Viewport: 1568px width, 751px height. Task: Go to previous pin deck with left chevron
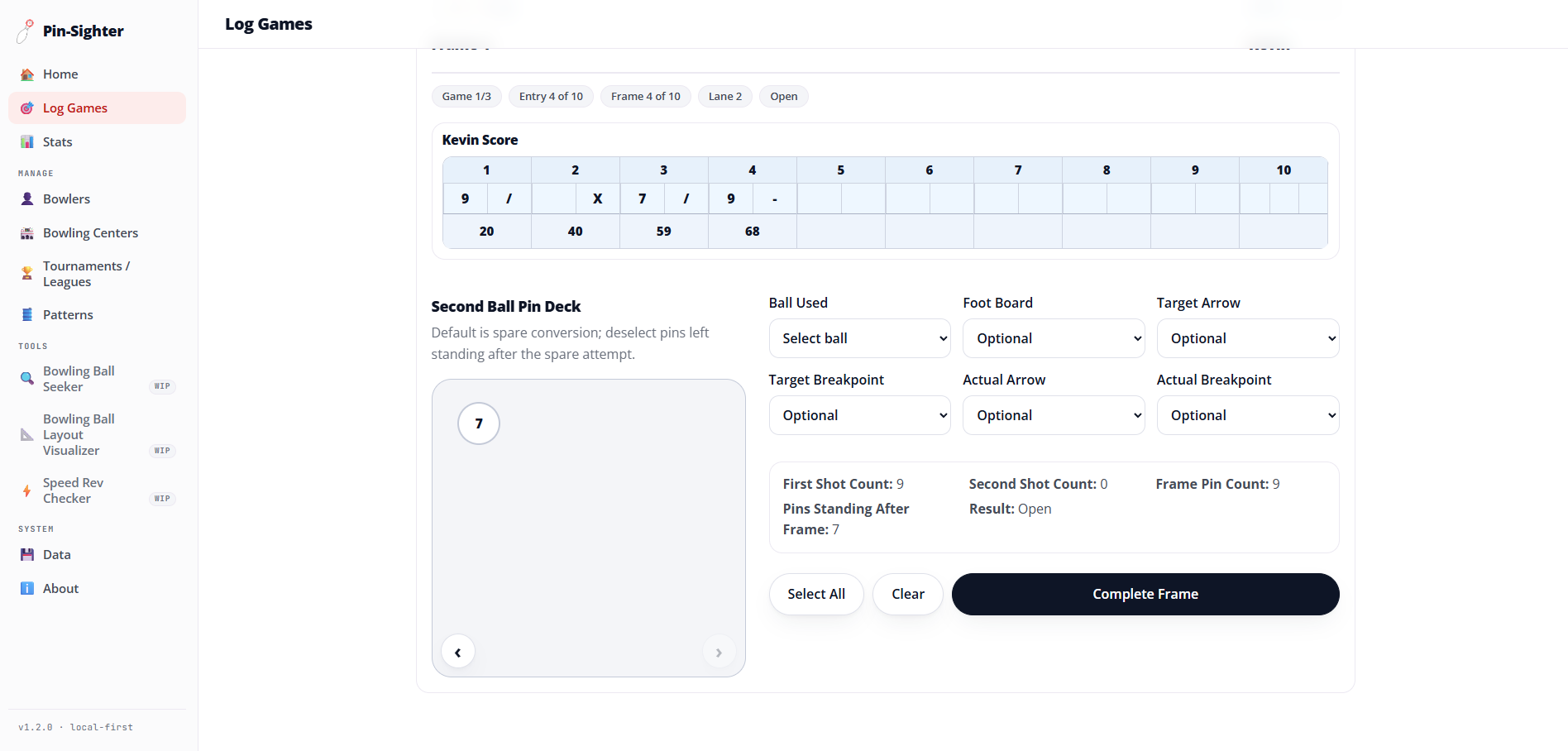click(x=458, y=652)
